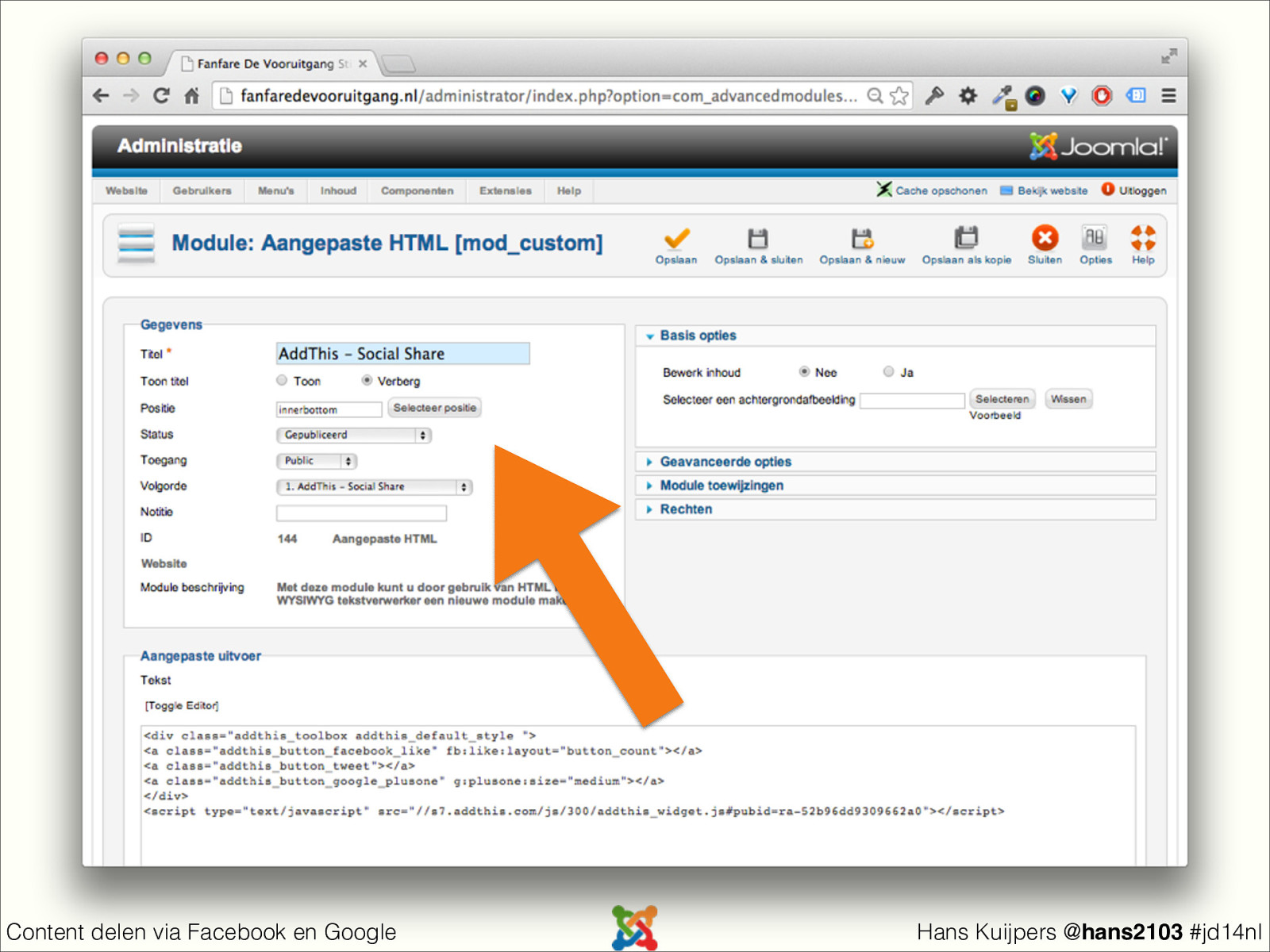The image size is (1270, 952).
Task: Open the Extensies menu
Action: 505,190
